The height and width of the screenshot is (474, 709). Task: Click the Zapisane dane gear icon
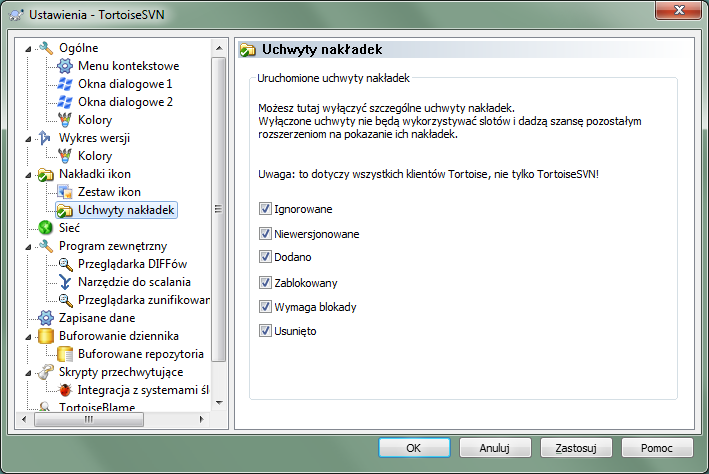click(x=46, y=318)
